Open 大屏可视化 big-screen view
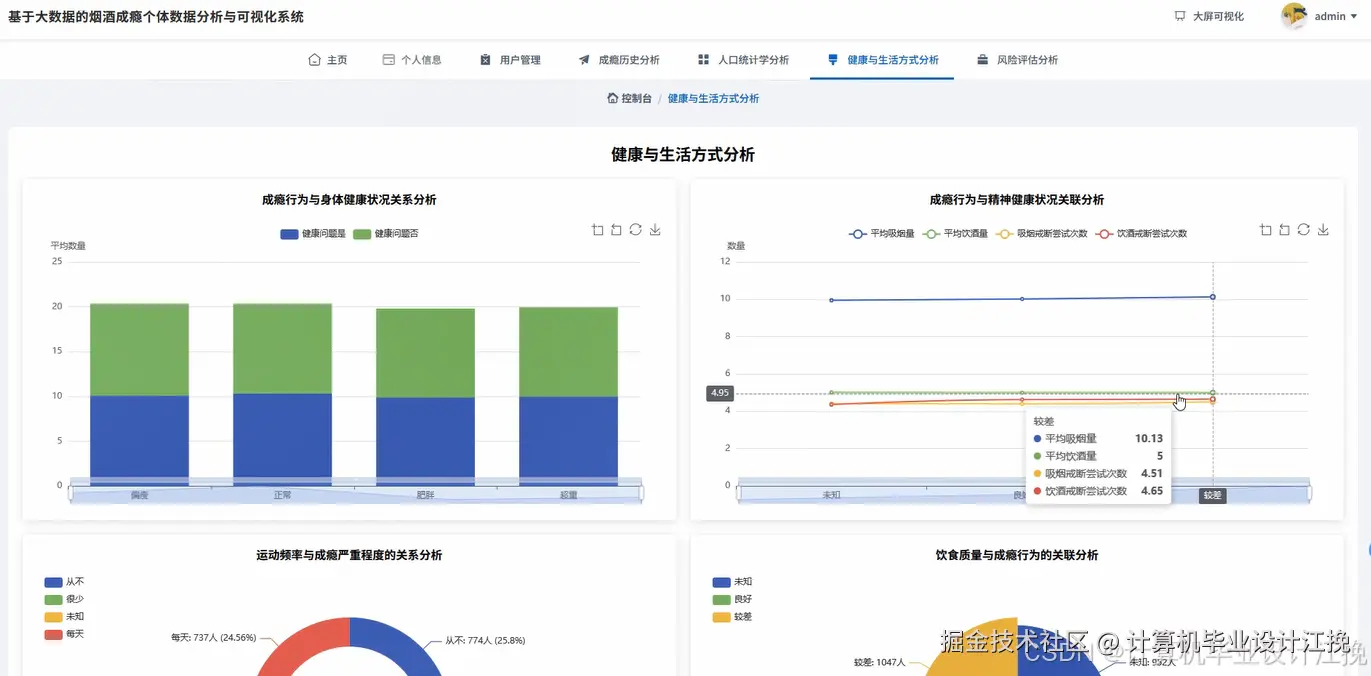The image size is (1371, 676). tap(1210, 17)
